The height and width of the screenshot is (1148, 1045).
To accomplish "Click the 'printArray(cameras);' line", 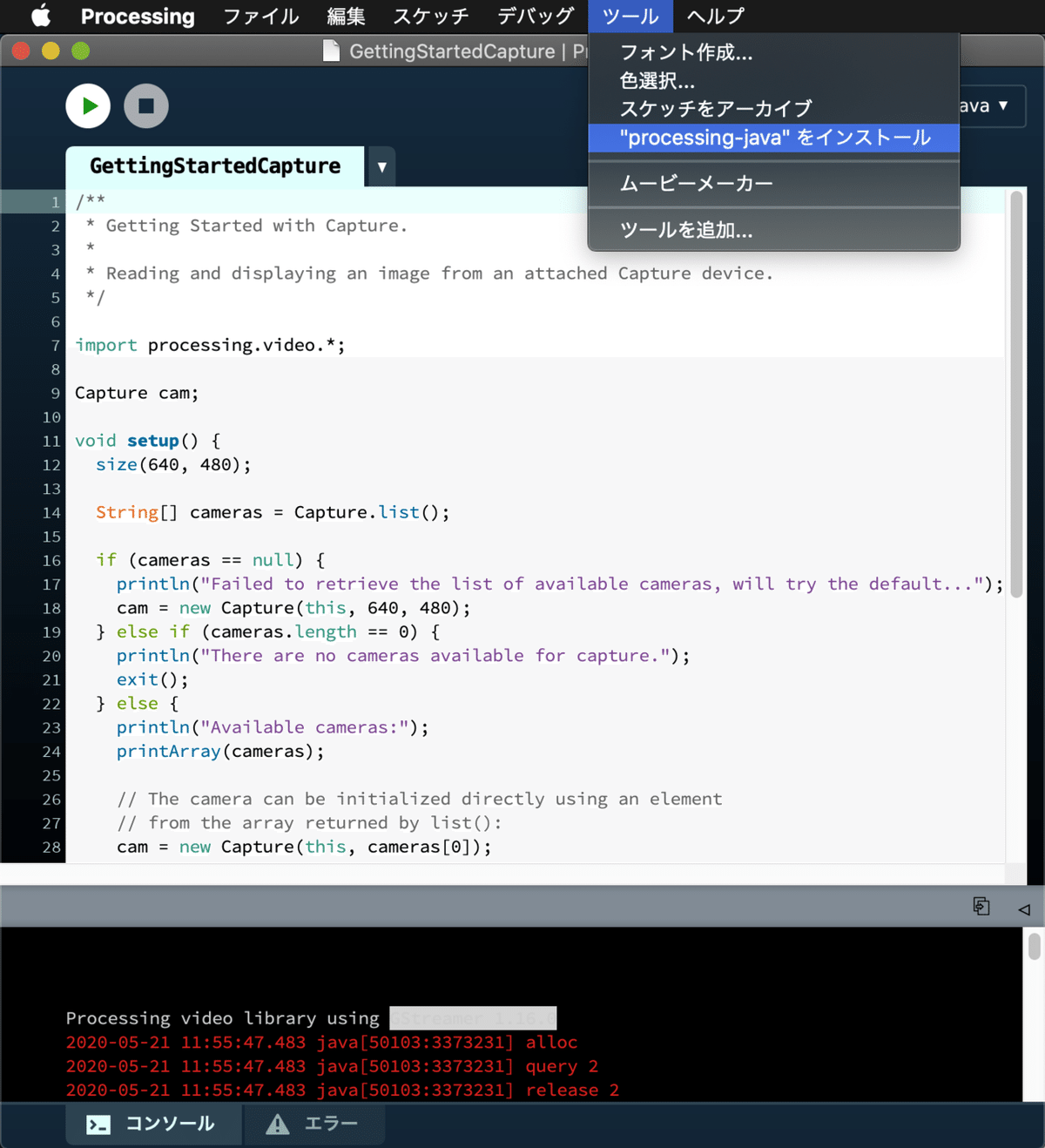I will pyautogui.click(x=220, y=752).
